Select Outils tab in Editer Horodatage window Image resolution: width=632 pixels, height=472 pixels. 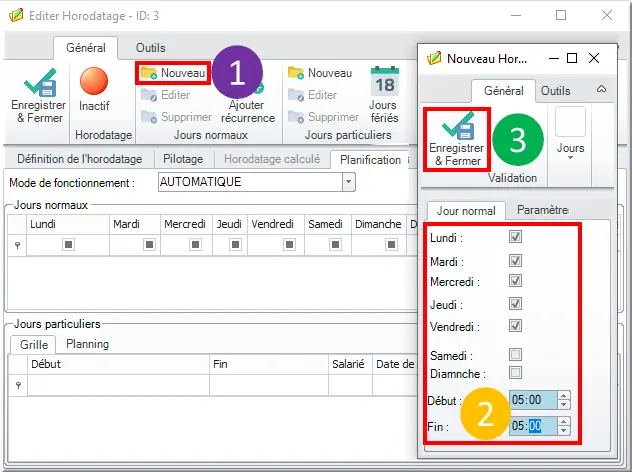pos(150,48)
